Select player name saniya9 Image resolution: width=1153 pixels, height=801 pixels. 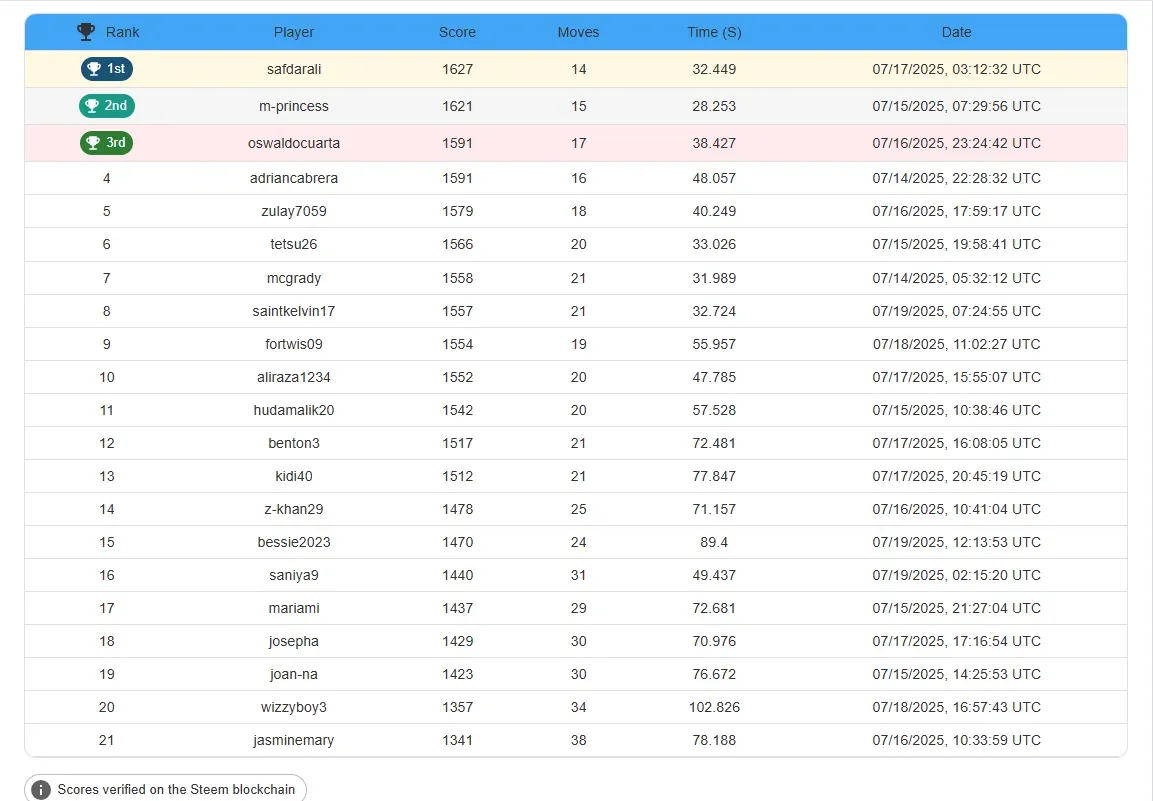tap(293, 575)
